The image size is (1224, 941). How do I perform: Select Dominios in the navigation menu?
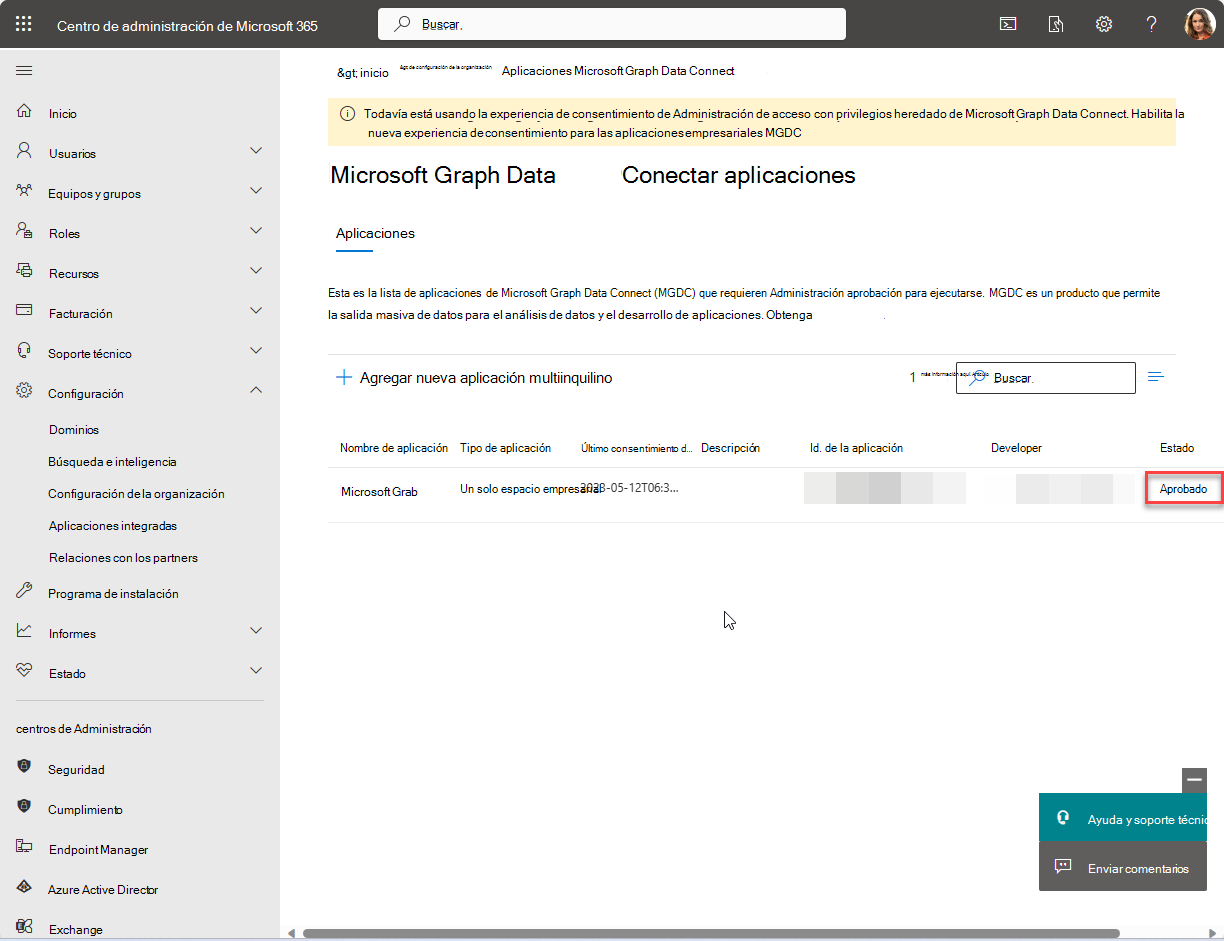75,429
